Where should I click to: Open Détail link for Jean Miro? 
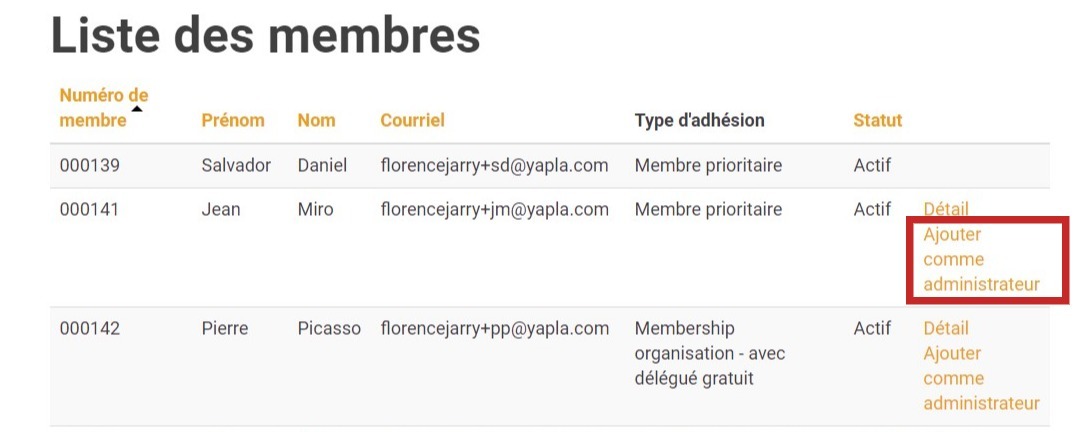point(945,209)
